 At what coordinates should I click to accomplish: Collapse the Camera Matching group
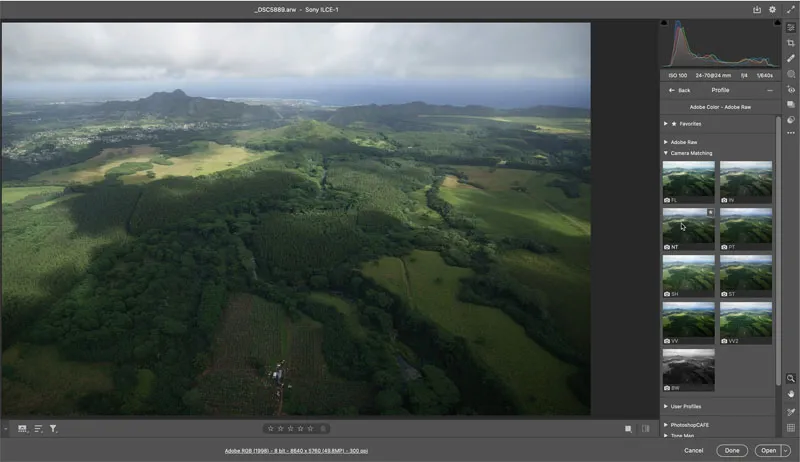pos(691,153)
